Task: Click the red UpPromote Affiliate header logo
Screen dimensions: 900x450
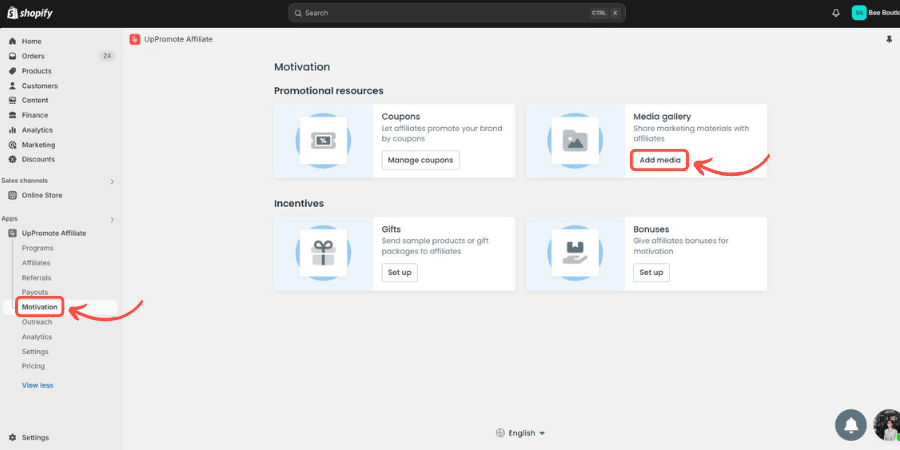Action: click(x=135, y=39)
